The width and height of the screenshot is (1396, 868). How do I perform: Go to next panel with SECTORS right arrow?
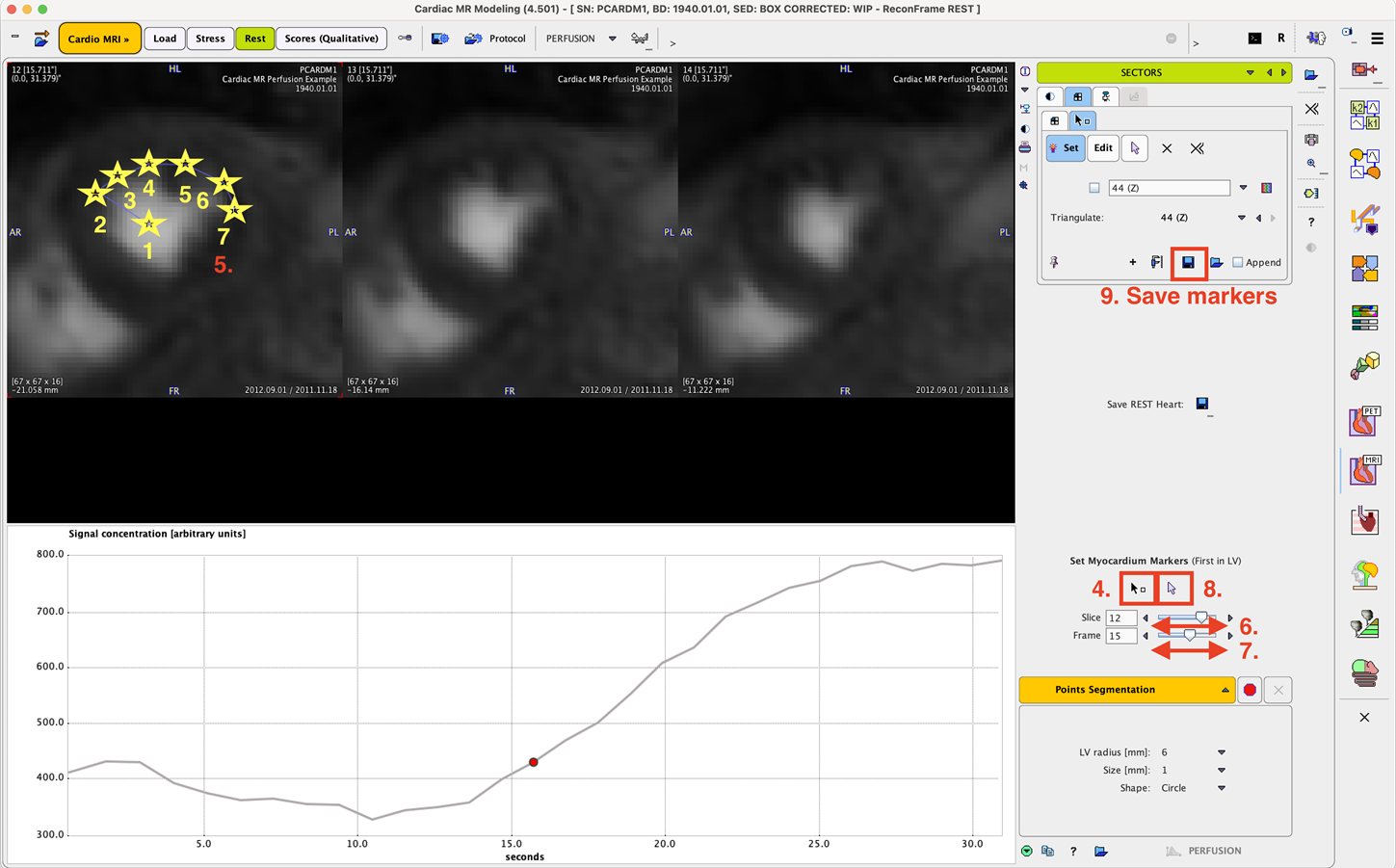[1283, 72]
